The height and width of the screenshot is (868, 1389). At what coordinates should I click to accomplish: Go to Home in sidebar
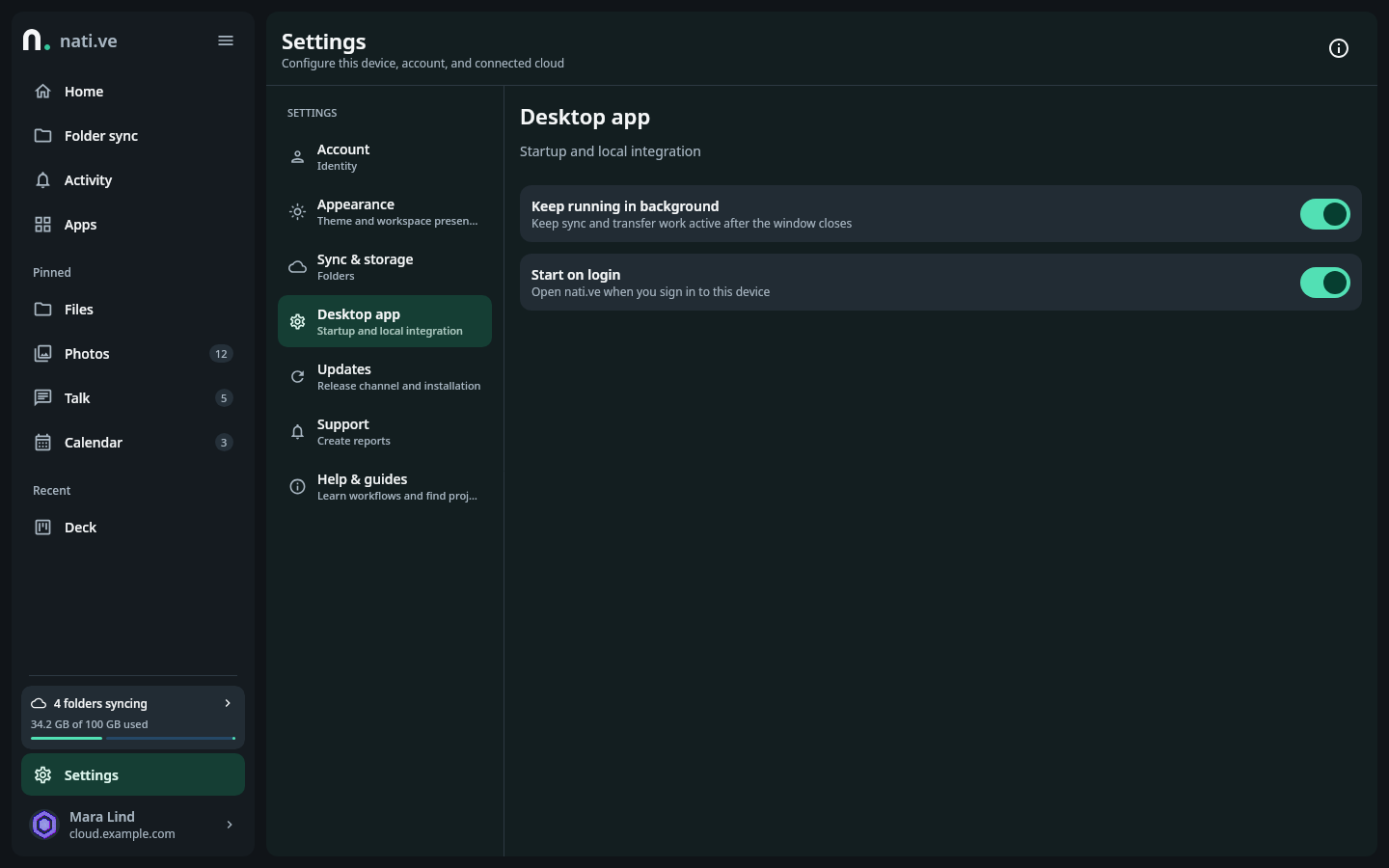[133, 92]
